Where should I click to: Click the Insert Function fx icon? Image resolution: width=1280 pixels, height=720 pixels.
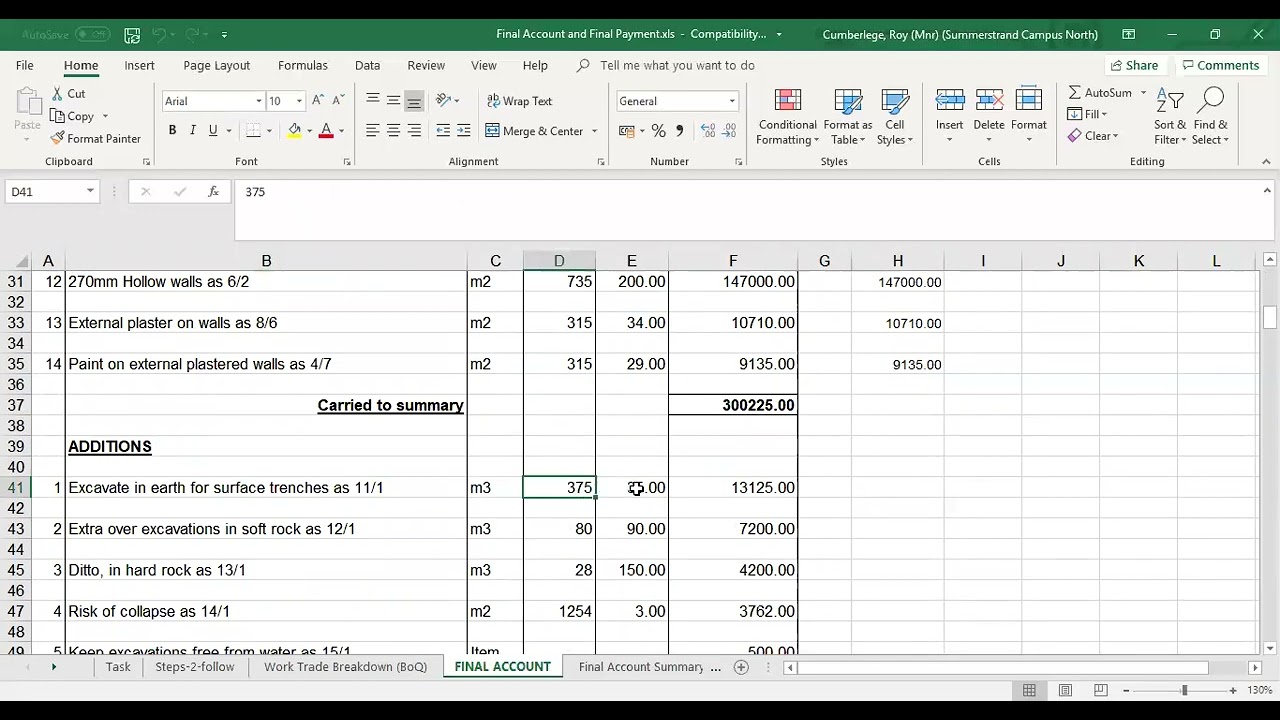coord(213,191)
